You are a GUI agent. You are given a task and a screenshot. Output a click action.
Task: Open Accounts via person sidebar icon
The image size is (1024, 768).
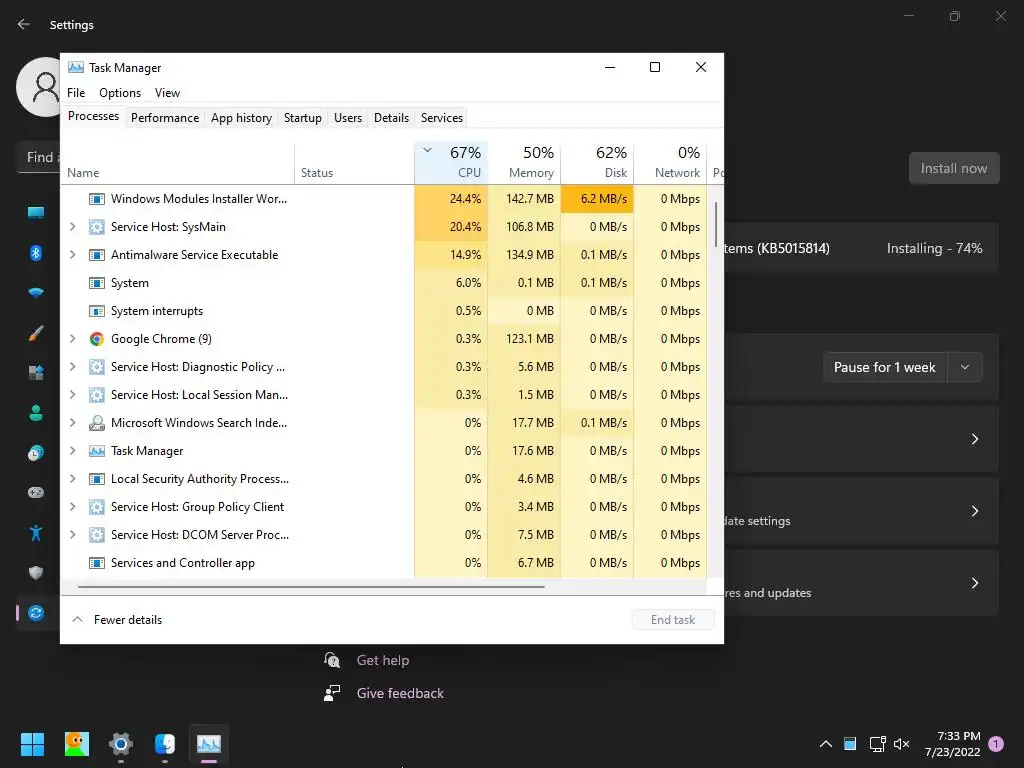tap(36, 413)
